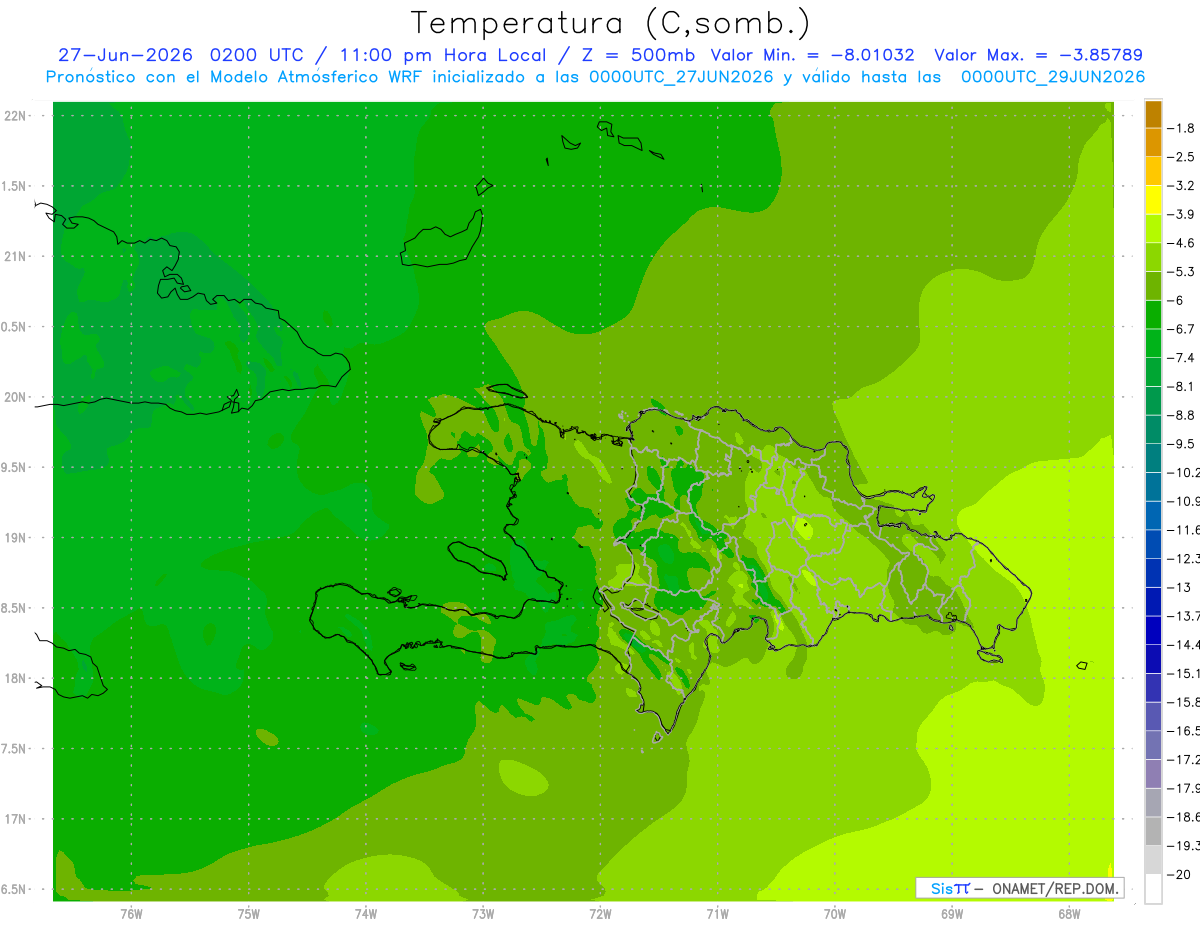Click the "7.5N" latitude label
Screen dimensions: 1200x927
[15, 749]
